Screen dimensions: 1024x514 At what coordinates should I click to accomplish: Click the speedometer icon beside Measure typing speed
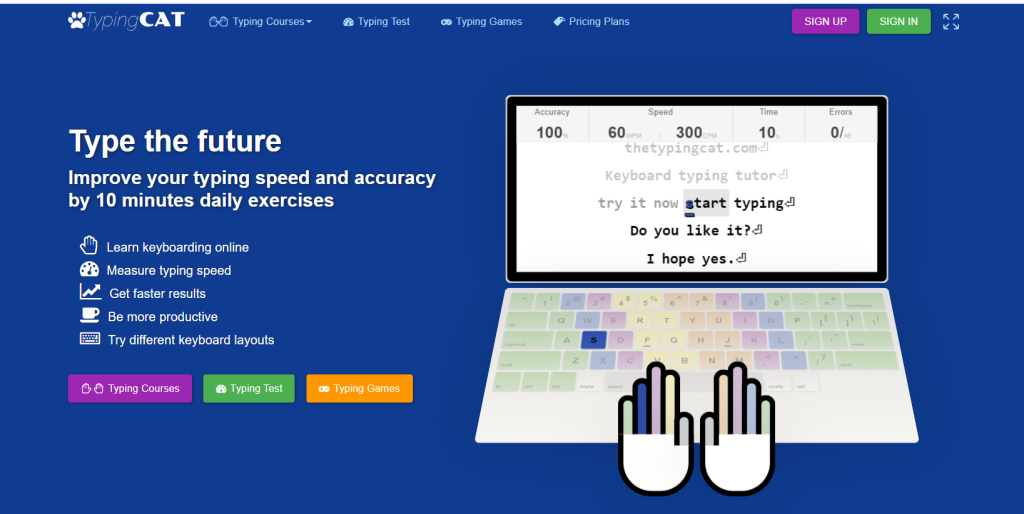coord(89,269)
